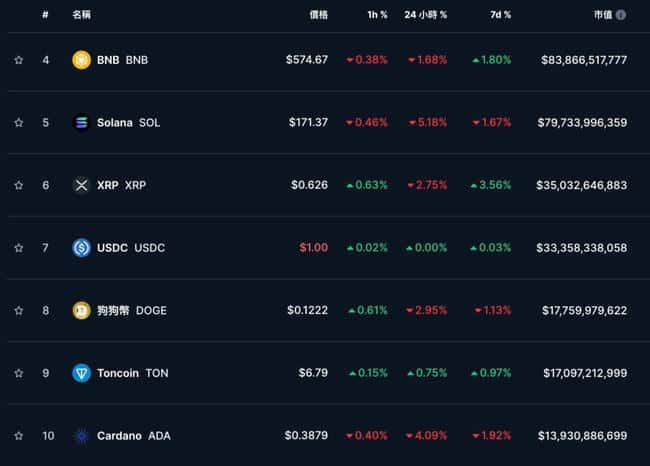Screen dimensions: 650x466
Task: Click the market cap info icon
Action: [621, 15]
